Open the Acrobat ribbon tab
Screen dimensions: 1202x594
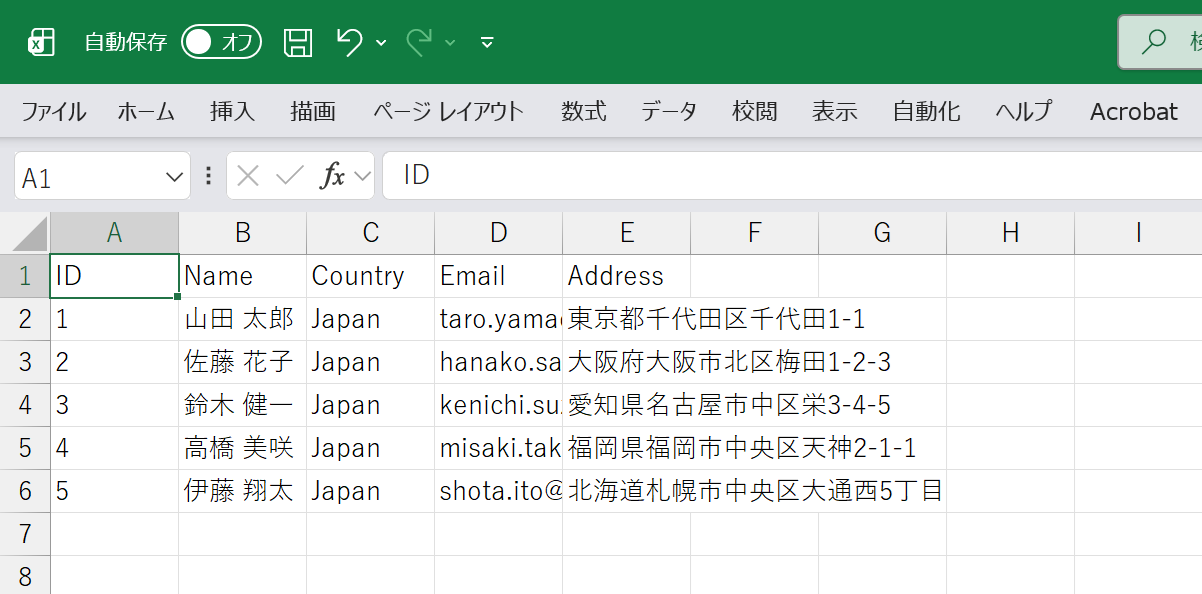(x=1133, y=111)
